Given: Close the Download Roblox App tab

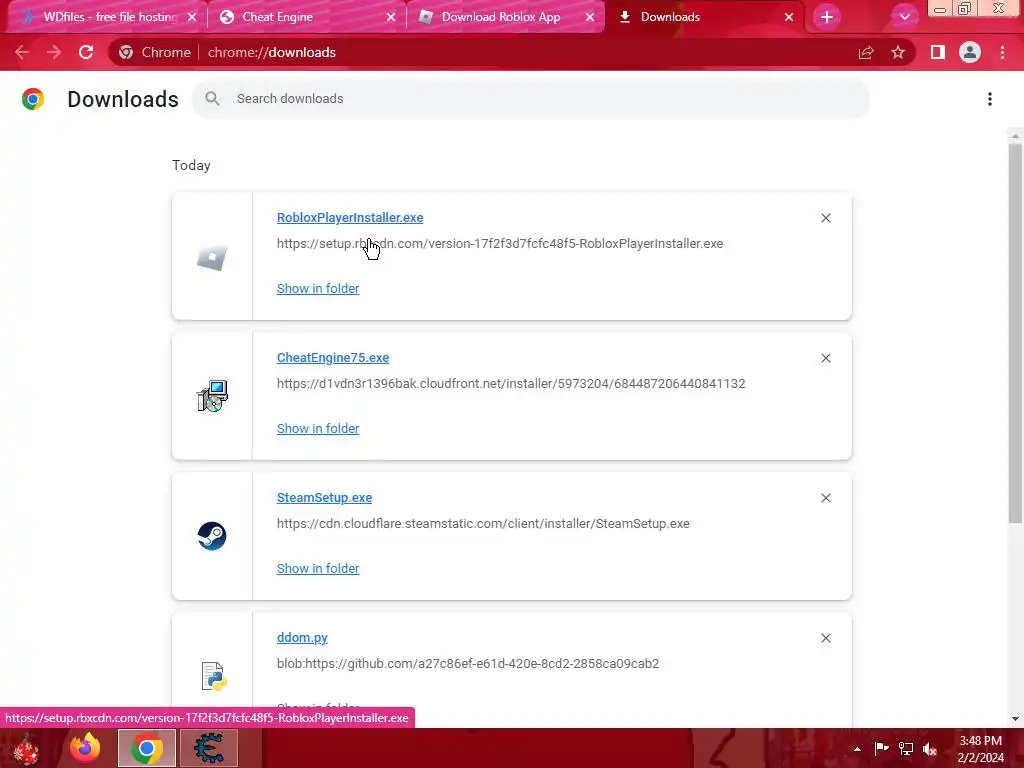Looking at the screenshot, I should 590,17.
